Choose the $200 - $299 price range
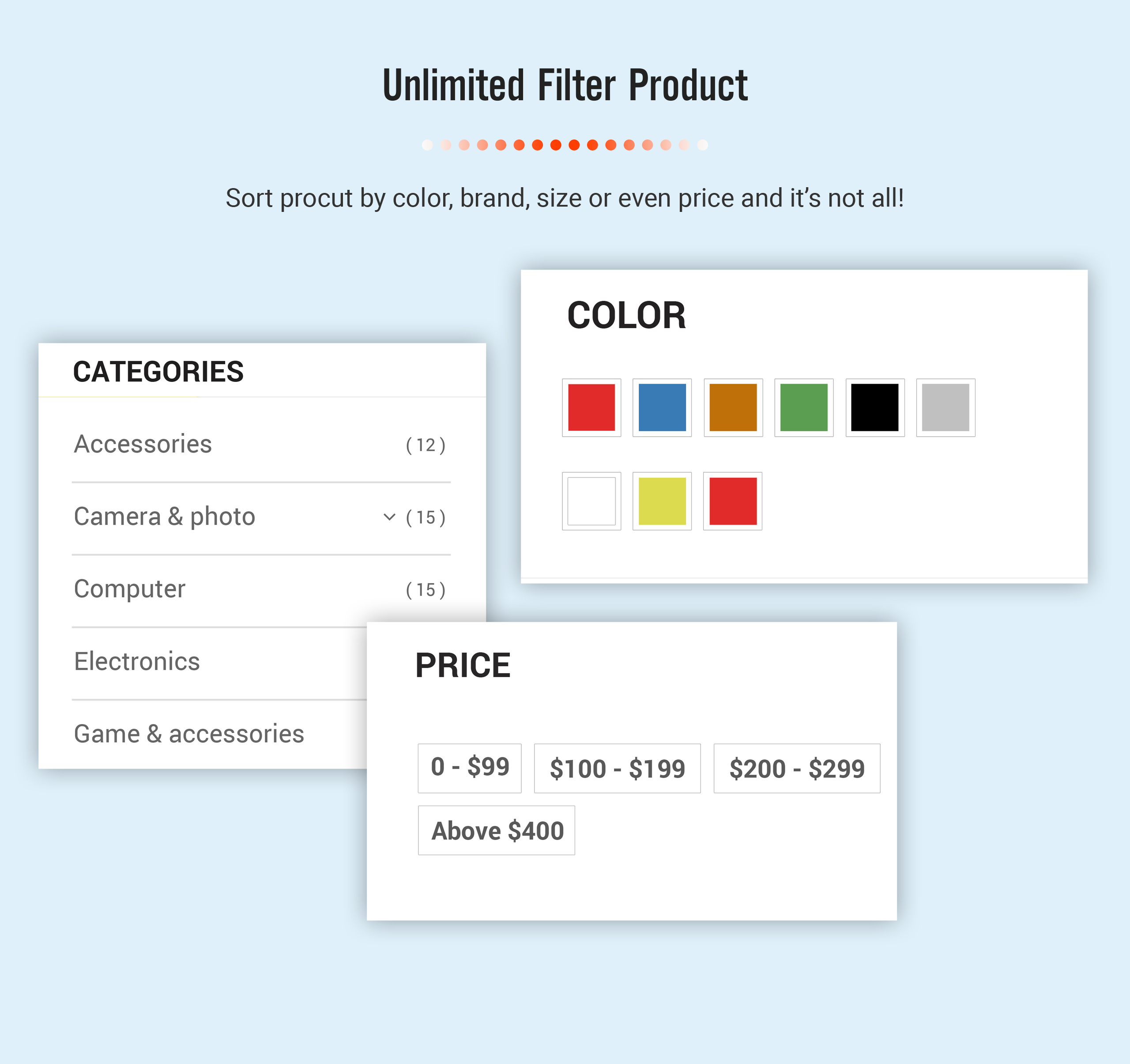The width and height of the screenshot is (1130, 1064). 797,768
